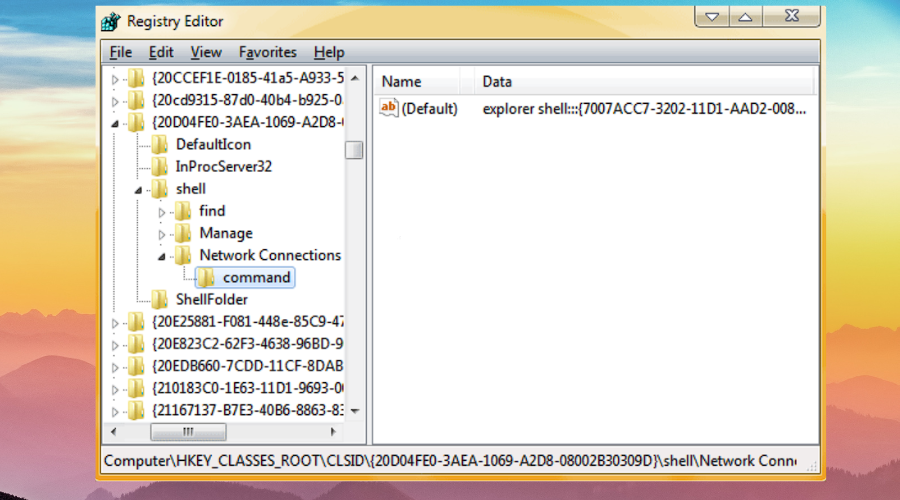Viewport: 900px width, 500px height.
Task: Click the DefaultIcon folder icon
Action: coord(158,144)
